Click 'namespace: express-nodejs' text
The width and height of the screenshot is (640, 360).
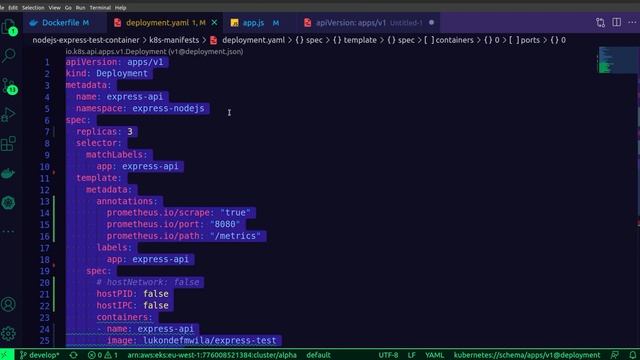coord(140,108)
